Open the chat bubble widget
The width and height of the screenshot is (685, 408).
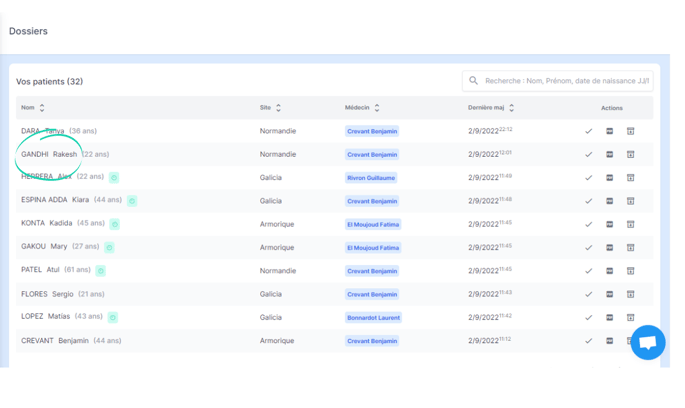coord(647,343)
